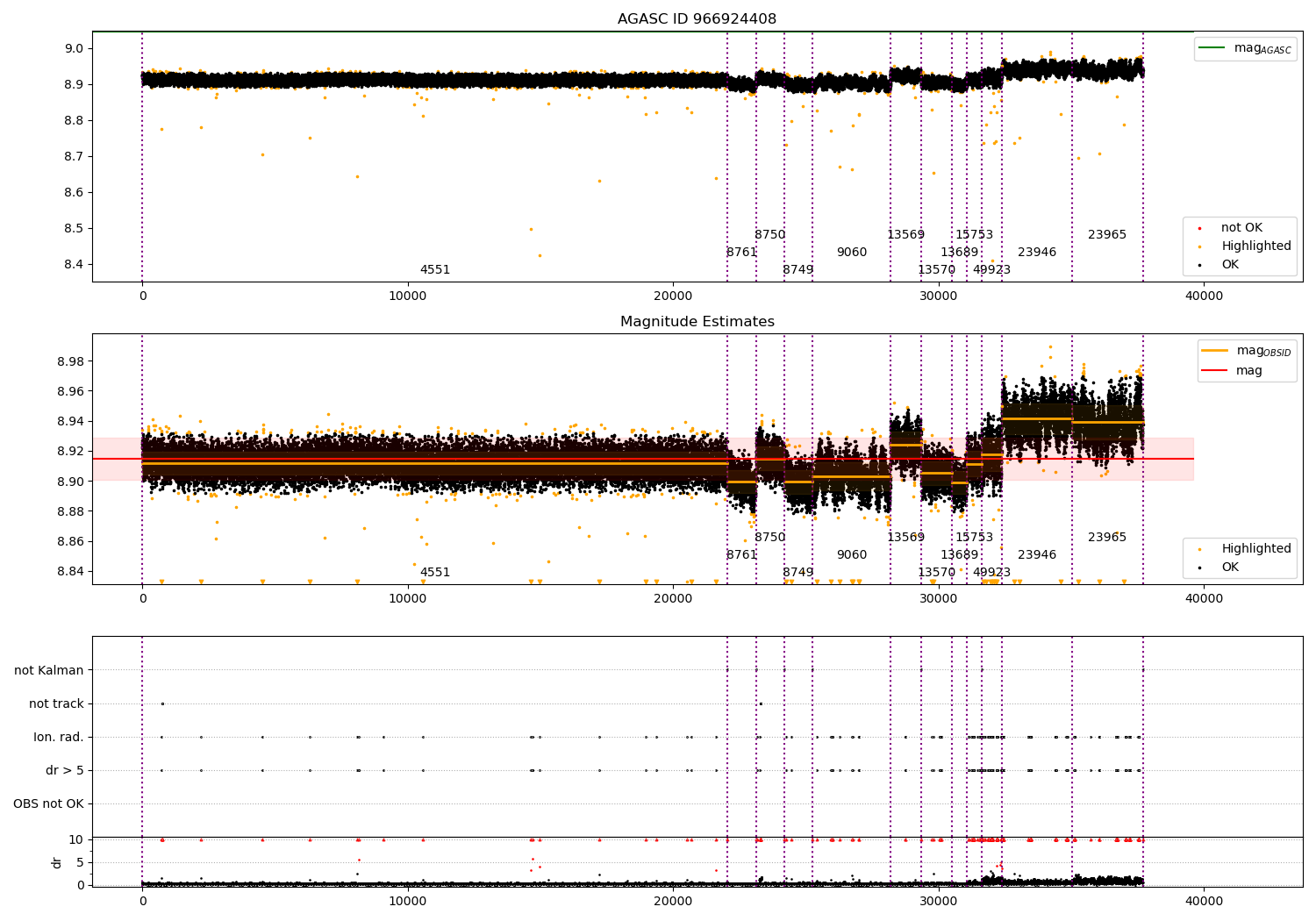Click the '8.84' y-axis tick label
The height and width of the screenshot is (921, 1316).
72,572
